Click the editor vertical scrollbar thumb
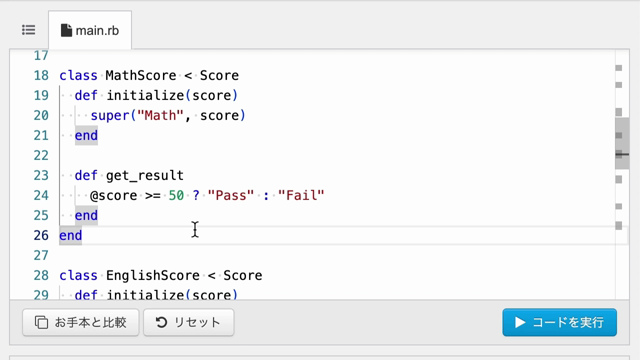 [622, 143]
